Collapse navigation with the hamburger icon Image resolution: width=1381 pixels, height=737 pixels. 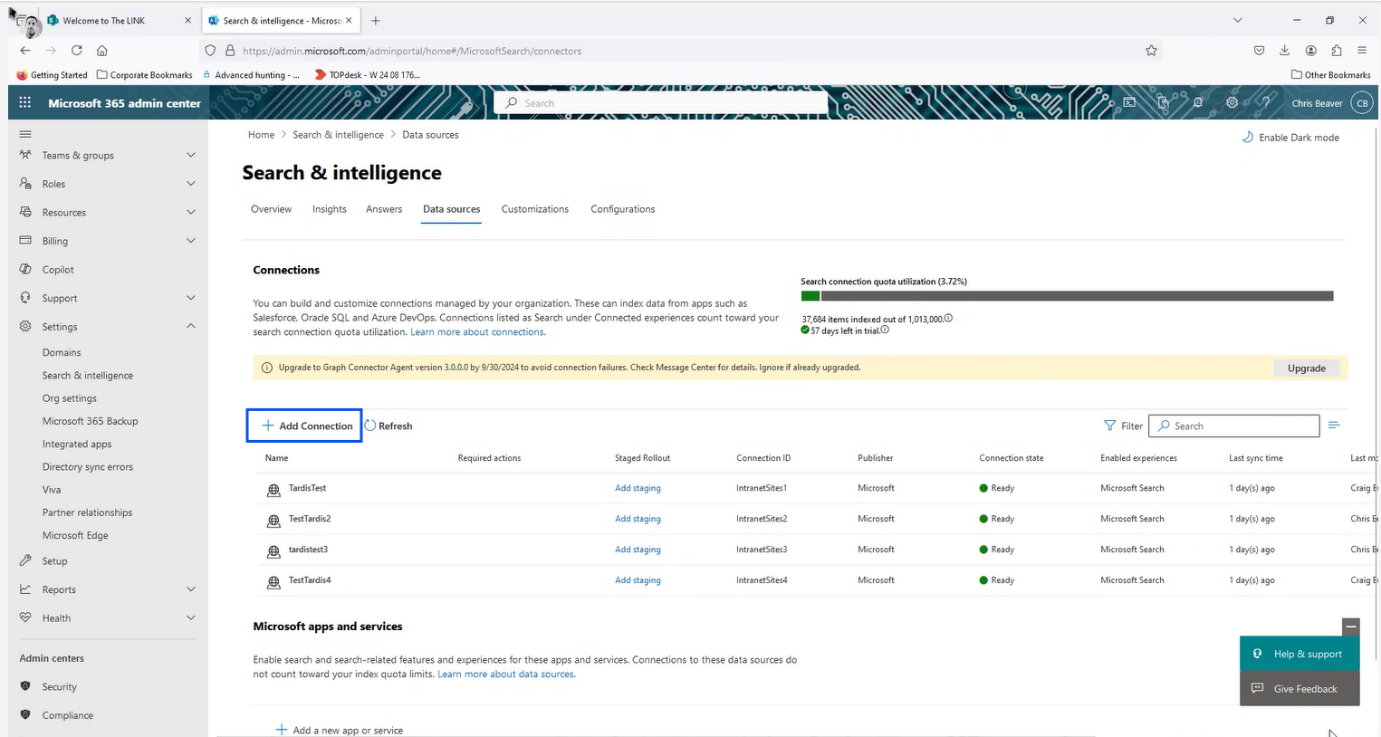click(x=25, y=134)
